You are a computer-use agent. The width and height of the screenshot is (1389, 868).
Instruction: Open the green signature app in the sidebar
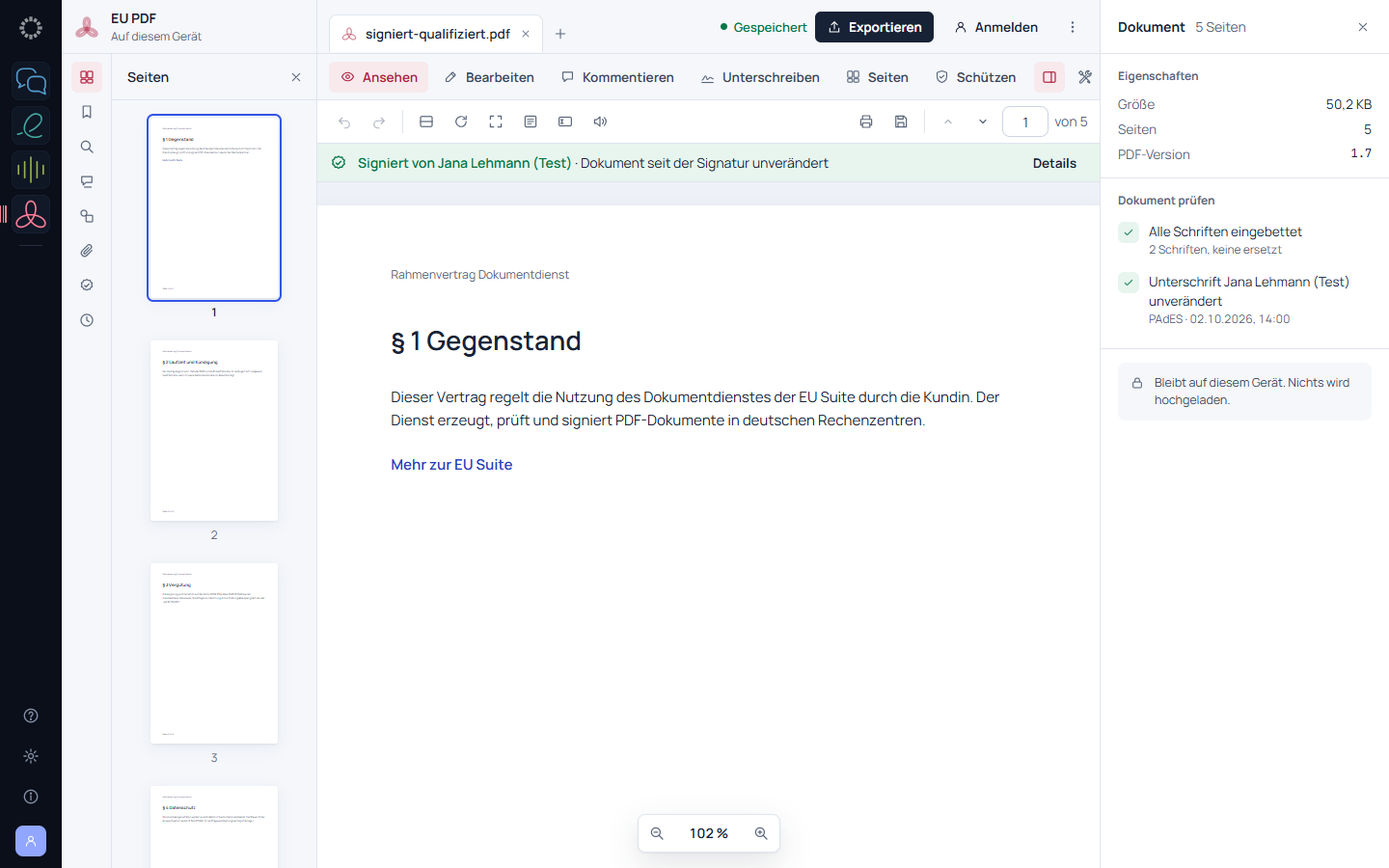pos(31,125)
